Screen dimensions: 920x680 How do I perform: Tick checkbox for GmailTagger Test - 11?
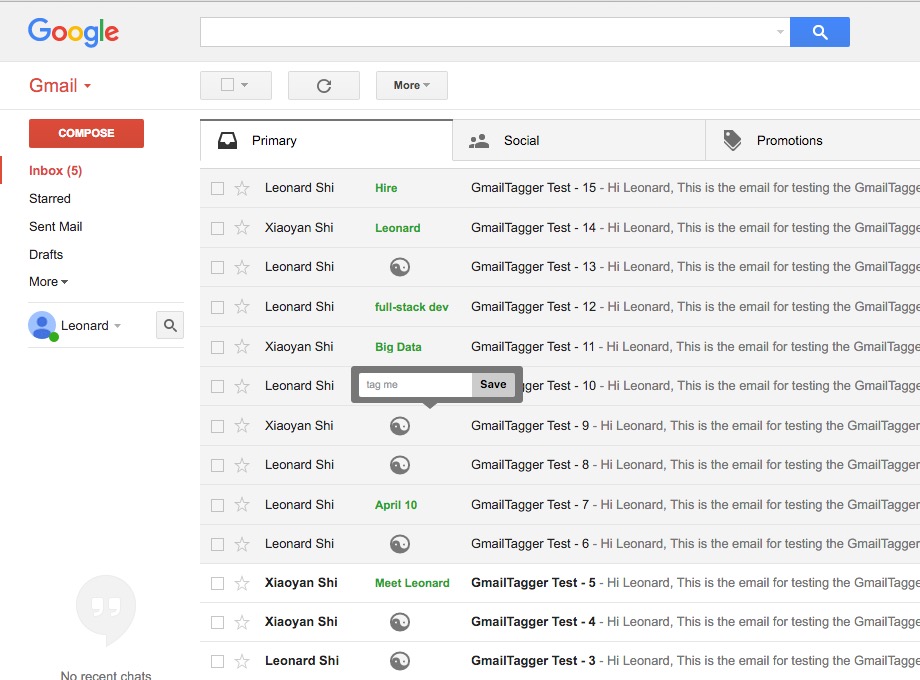[x=218, y=347]
